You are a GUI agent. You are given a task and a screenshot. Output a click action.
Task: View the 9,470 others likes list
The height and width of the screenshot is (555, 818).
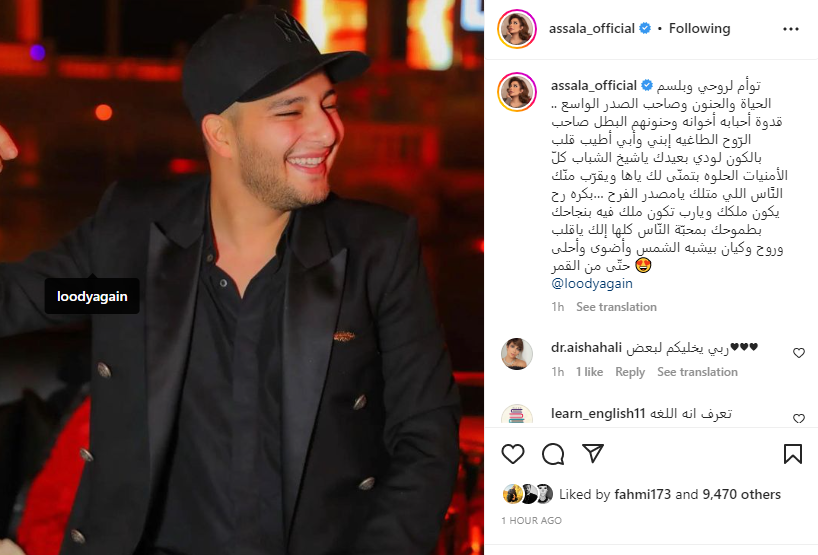coord(741,494)
